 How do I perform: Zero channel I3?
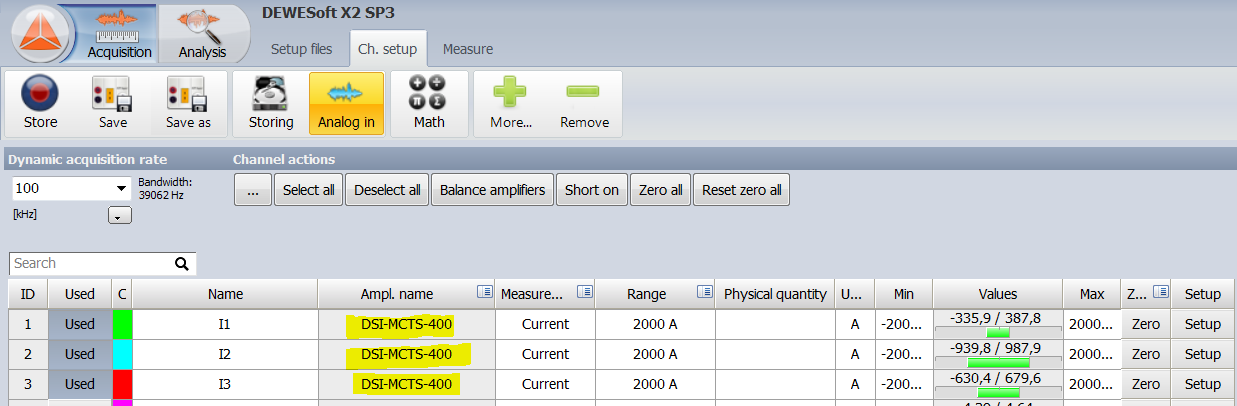coord(1146,384)
